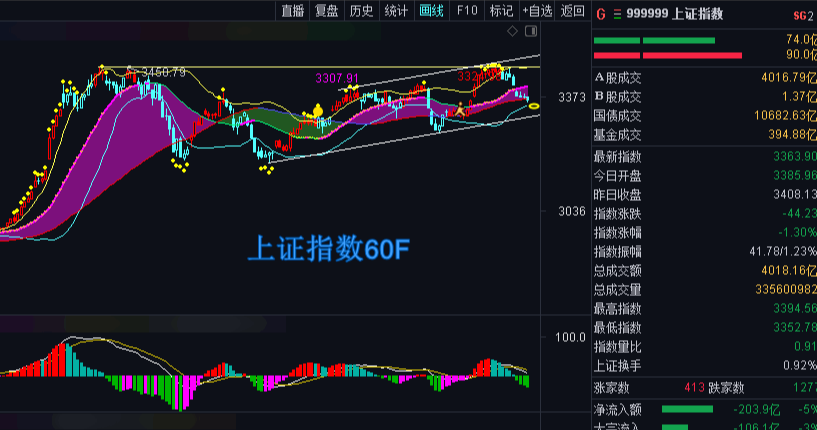This screenshot has height=430, width=817.
Task: Click the green 净流入额 flow bar
Action: [687, 410]
